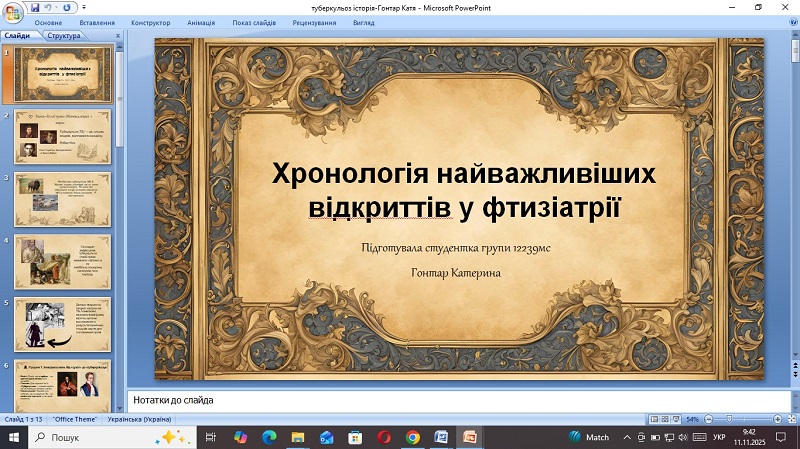Show hidden system tray icons
Screen dimensions: 800x449
627,437
